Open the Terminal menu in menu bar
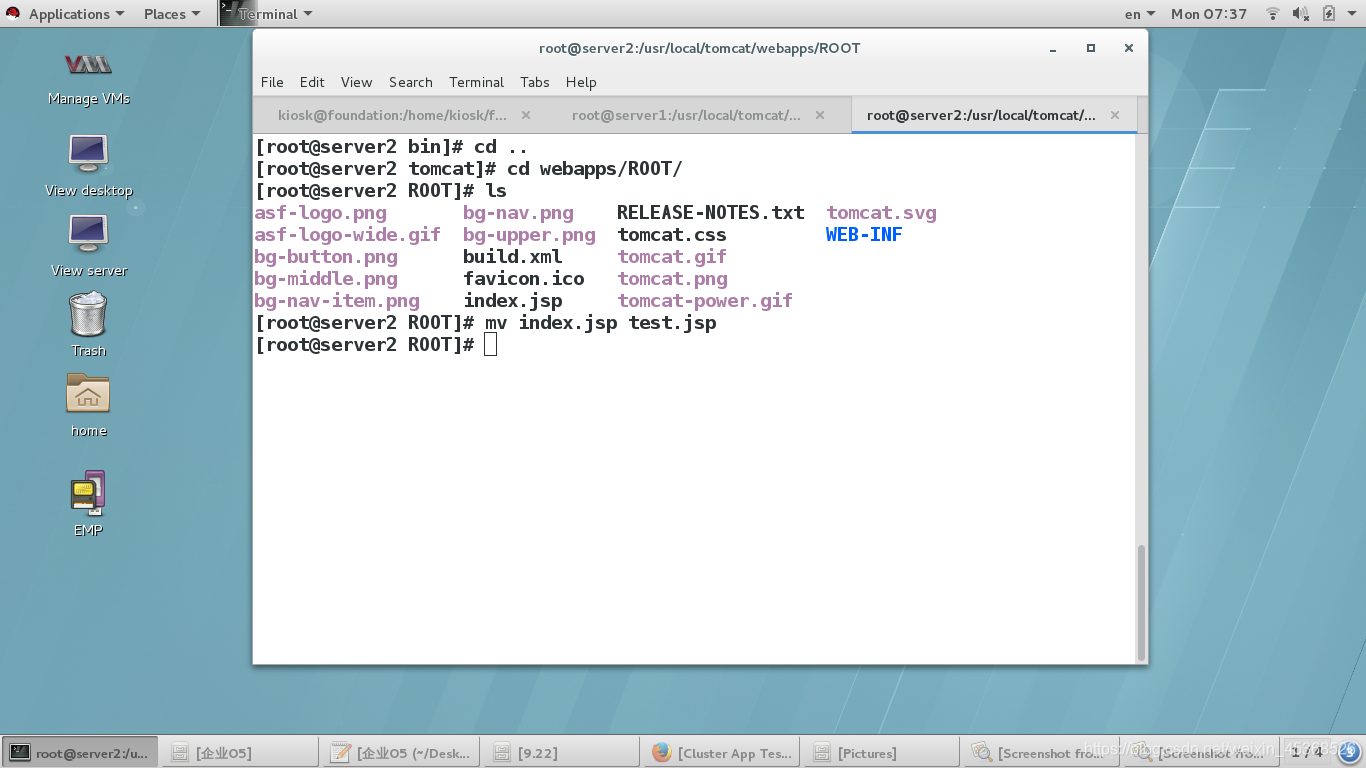The width and height of the screenshot is (1366, 768). pyautogui.click(x=476, y=82)
